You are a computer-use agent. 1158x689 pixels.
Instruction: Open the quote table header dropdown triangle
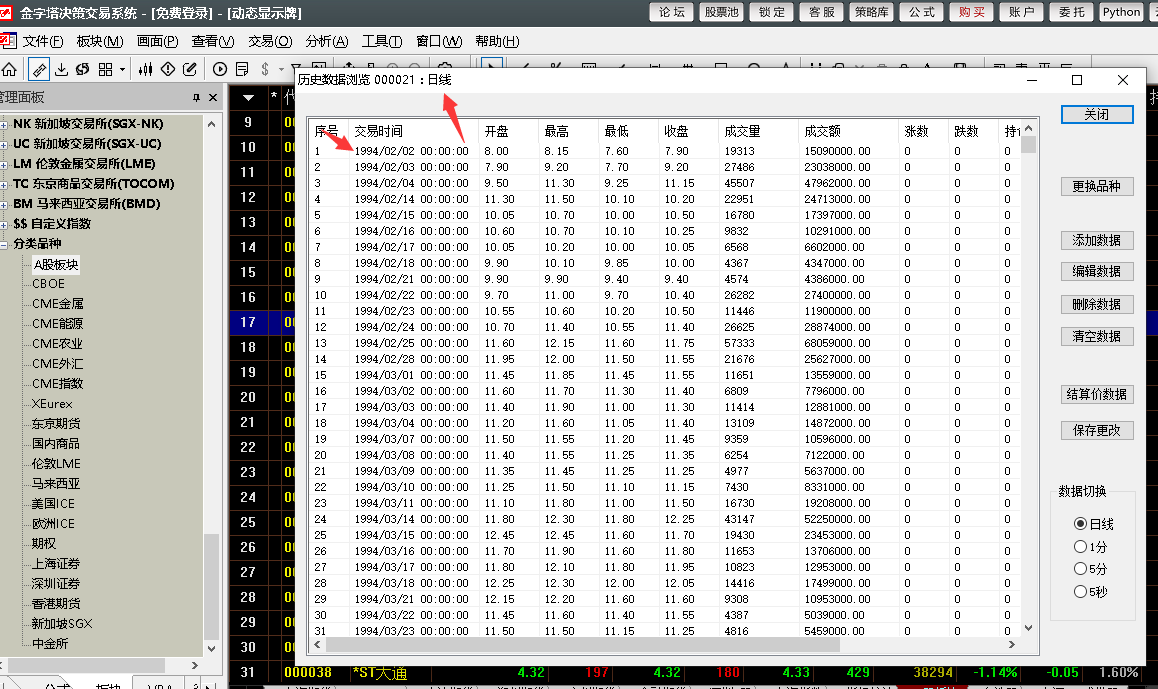[x=248, y=97]
